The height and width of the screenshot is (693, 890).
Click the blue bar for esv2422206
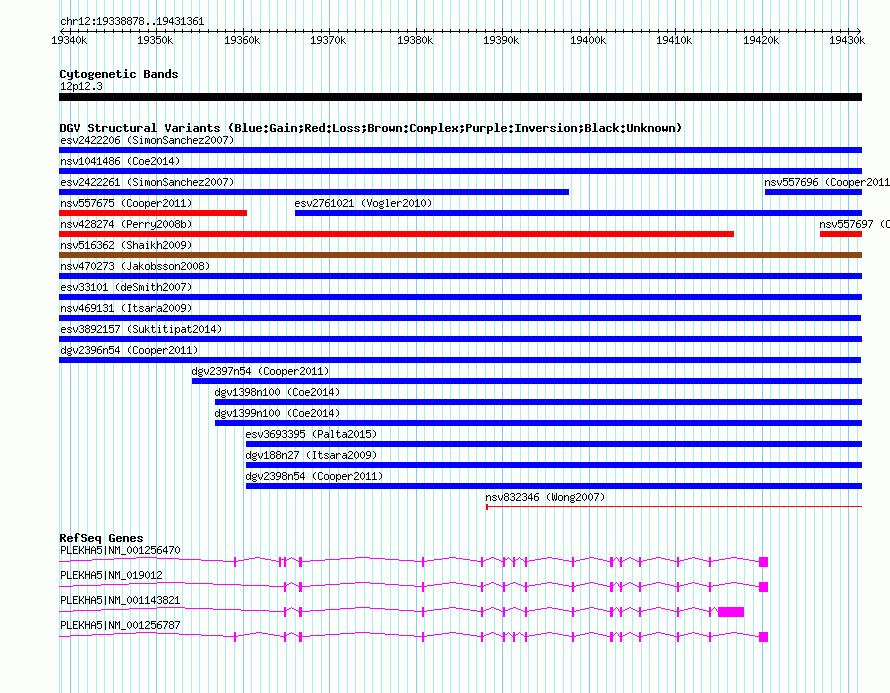point(460,150)
